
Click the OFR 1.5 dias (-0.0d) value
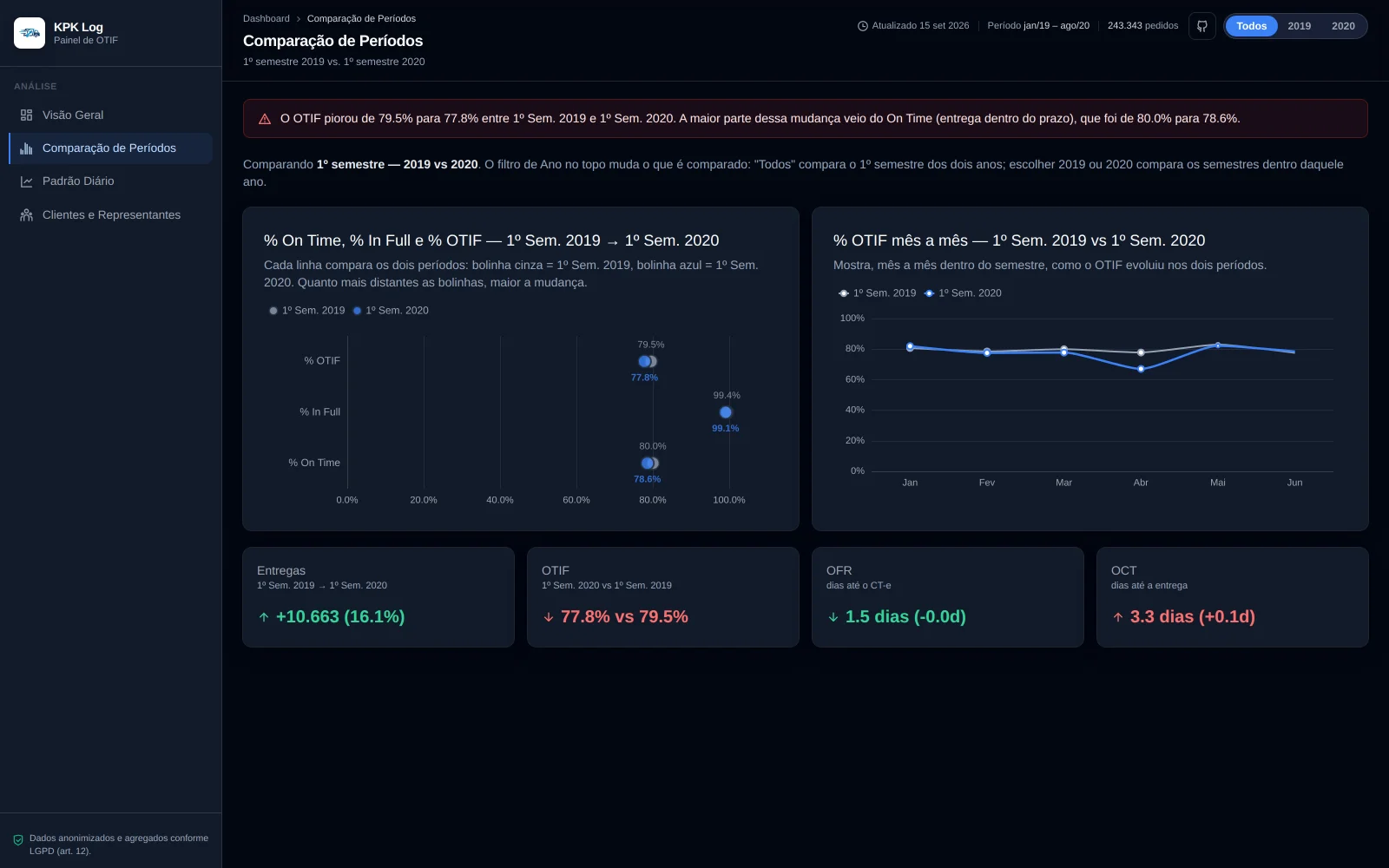905,617
